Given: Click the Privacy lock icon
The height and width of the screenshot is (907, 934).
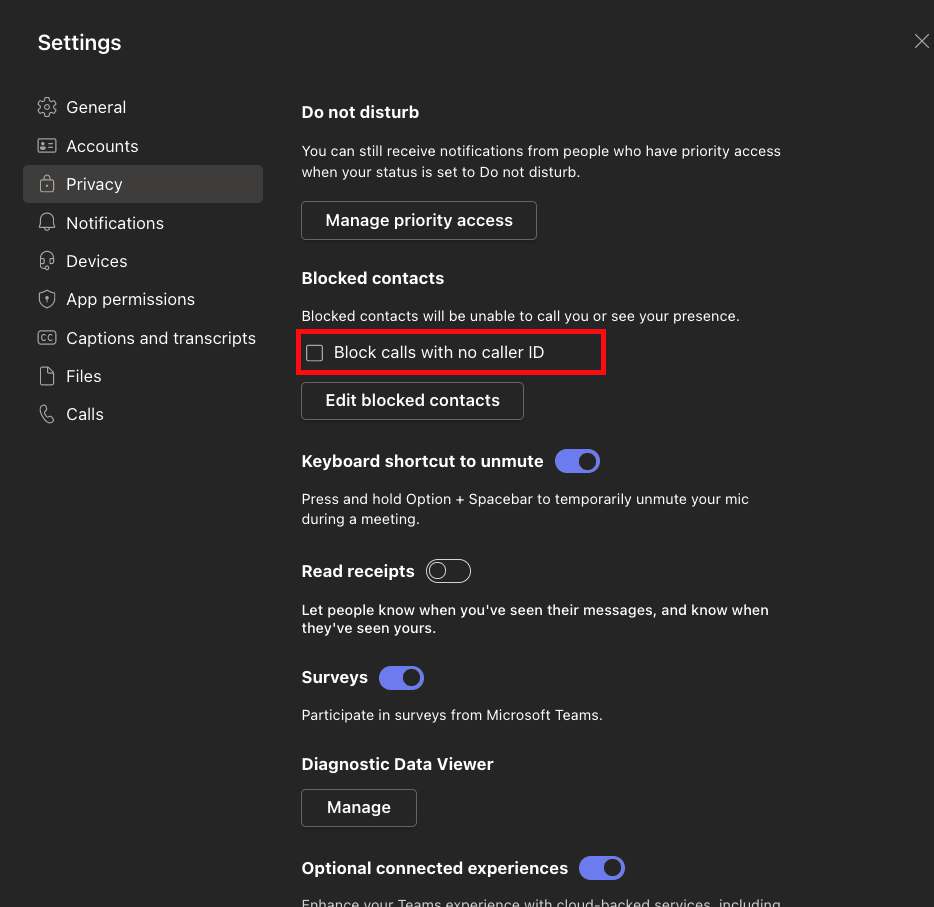Looking at the screenshot, I should (46, 184).
